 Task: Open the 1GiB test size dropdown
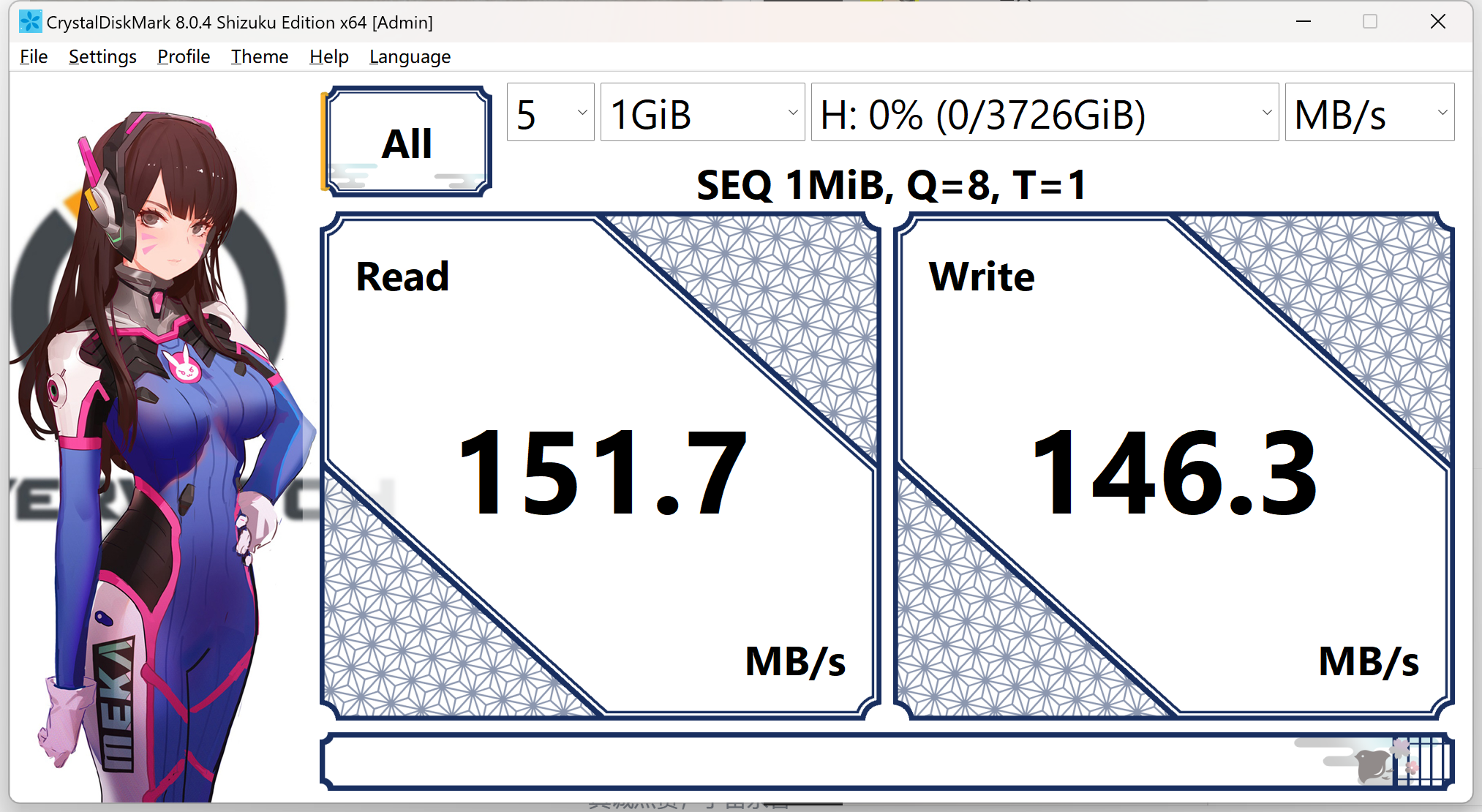[x=702, y=113]
